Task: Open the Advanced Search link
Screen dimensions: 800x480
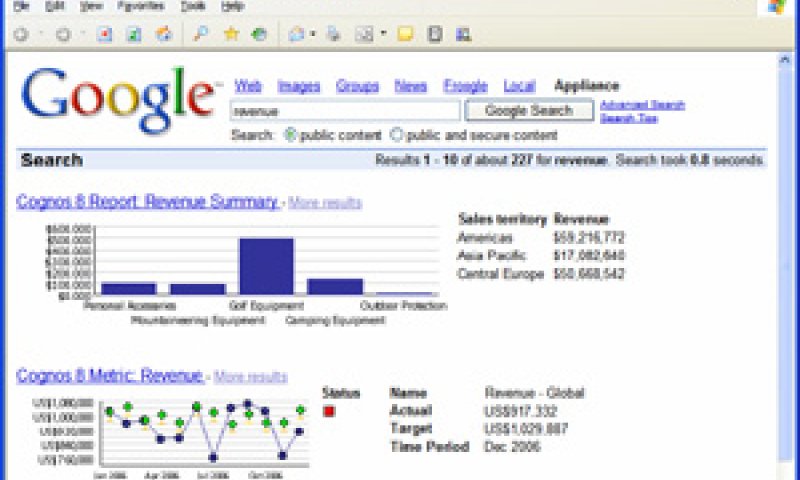Action: [642, 105]
